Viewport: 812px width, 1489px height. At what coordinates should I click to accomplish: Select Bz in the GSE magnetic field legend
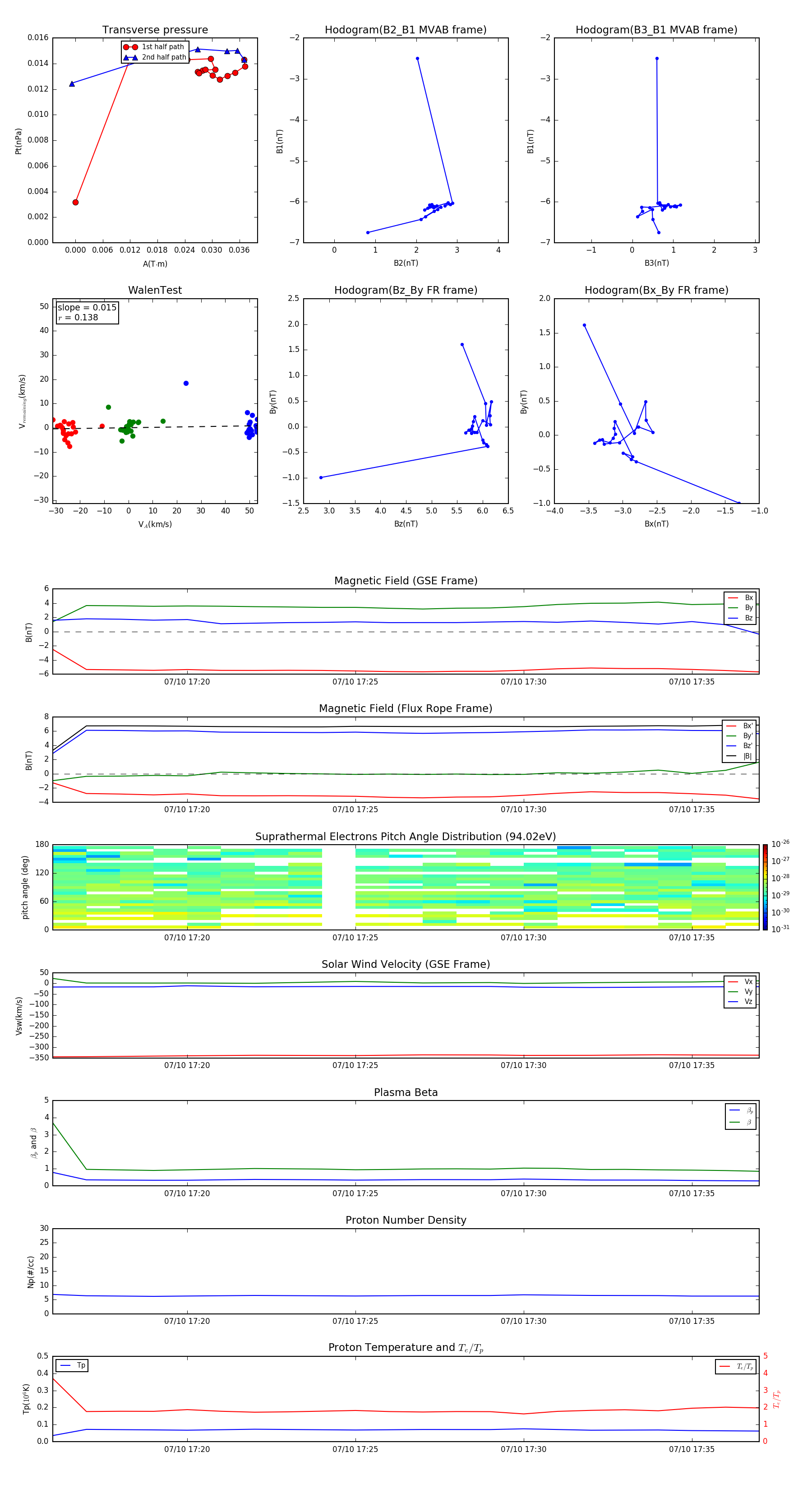pos(740,619)
